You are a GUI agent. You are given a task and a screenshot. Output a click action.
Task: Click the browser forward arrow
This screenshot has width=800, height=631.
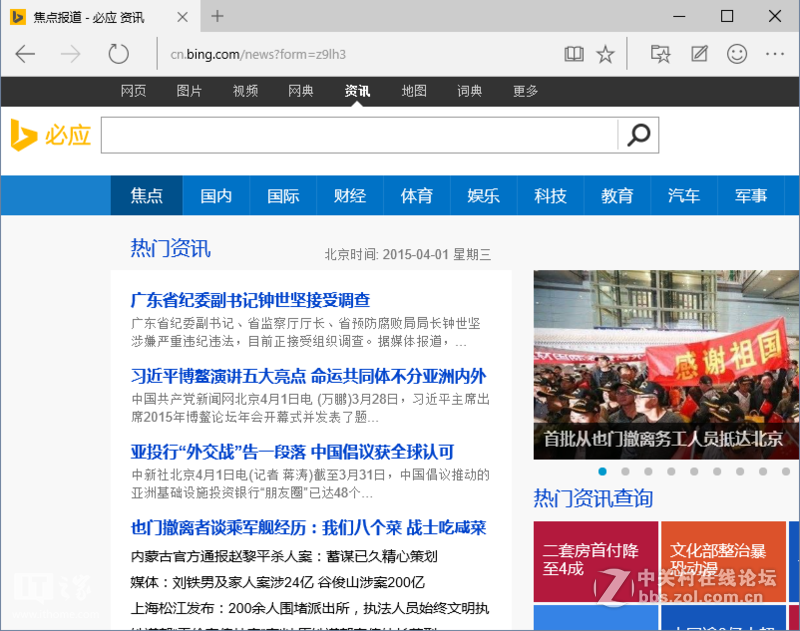coord(70,54)
